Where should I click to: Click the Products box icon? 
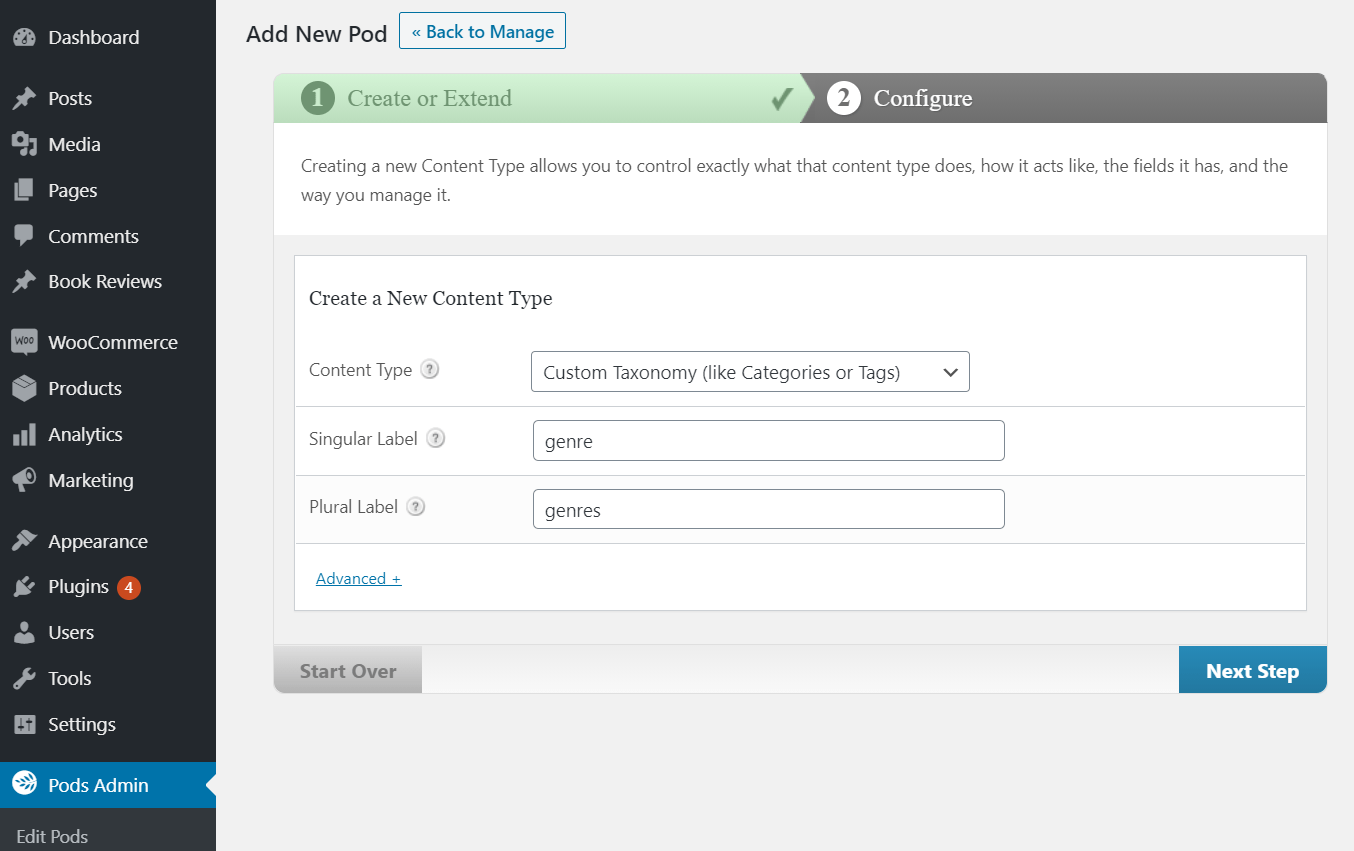(24, 389)
